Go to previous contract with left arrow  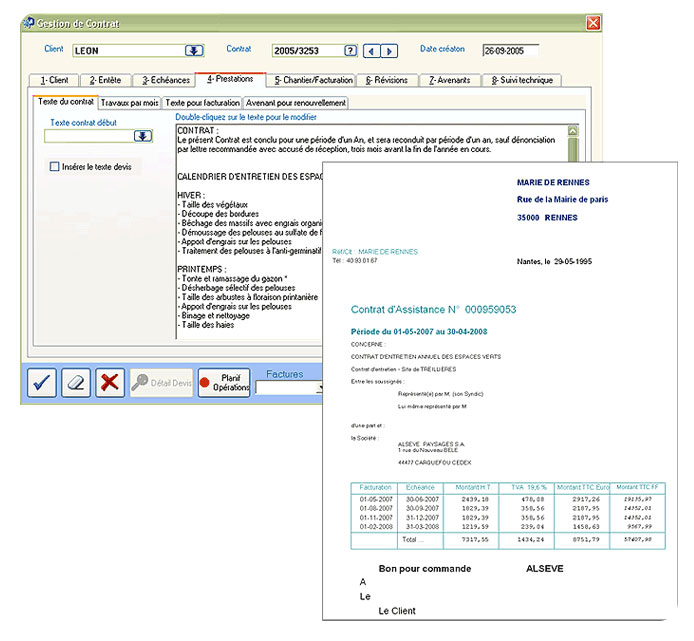pos(371,51)
